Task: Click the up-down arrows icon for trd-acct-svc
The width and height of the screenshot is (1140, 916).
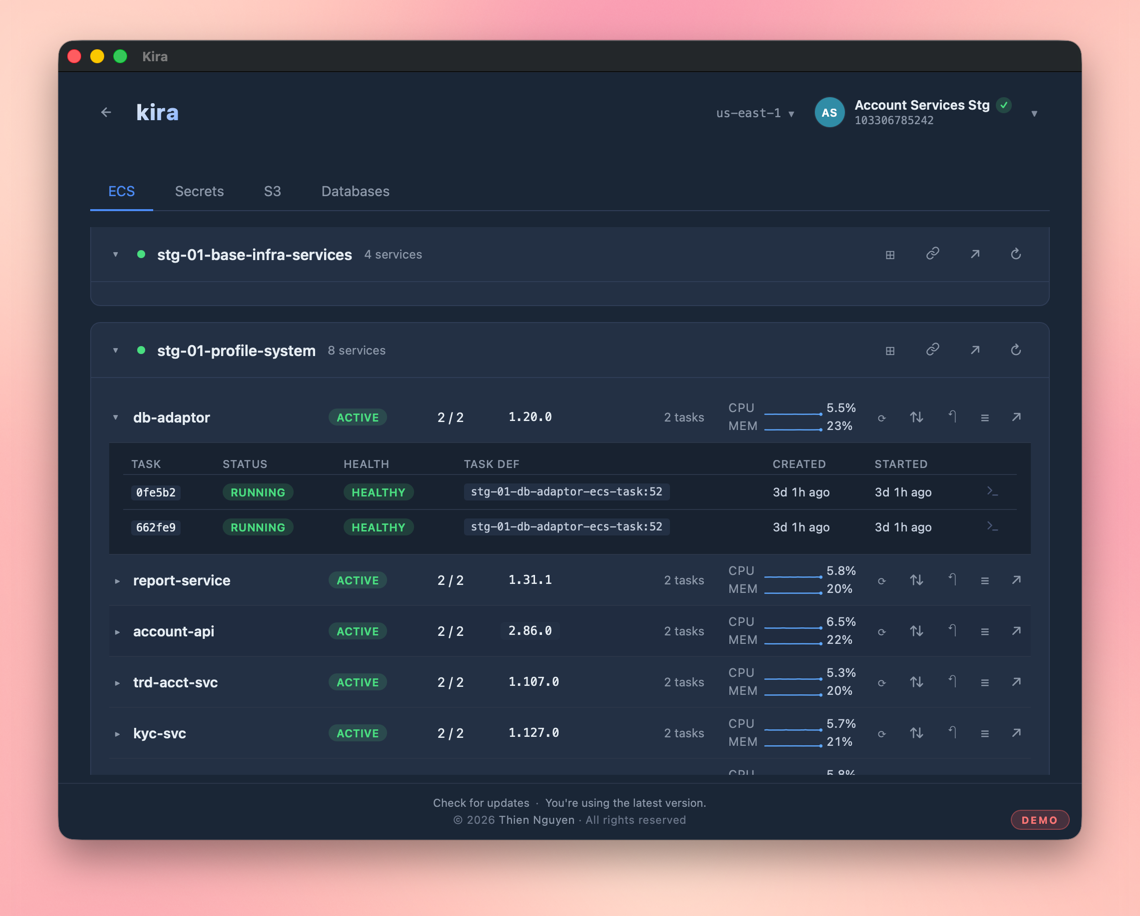Action: (916, 682)
